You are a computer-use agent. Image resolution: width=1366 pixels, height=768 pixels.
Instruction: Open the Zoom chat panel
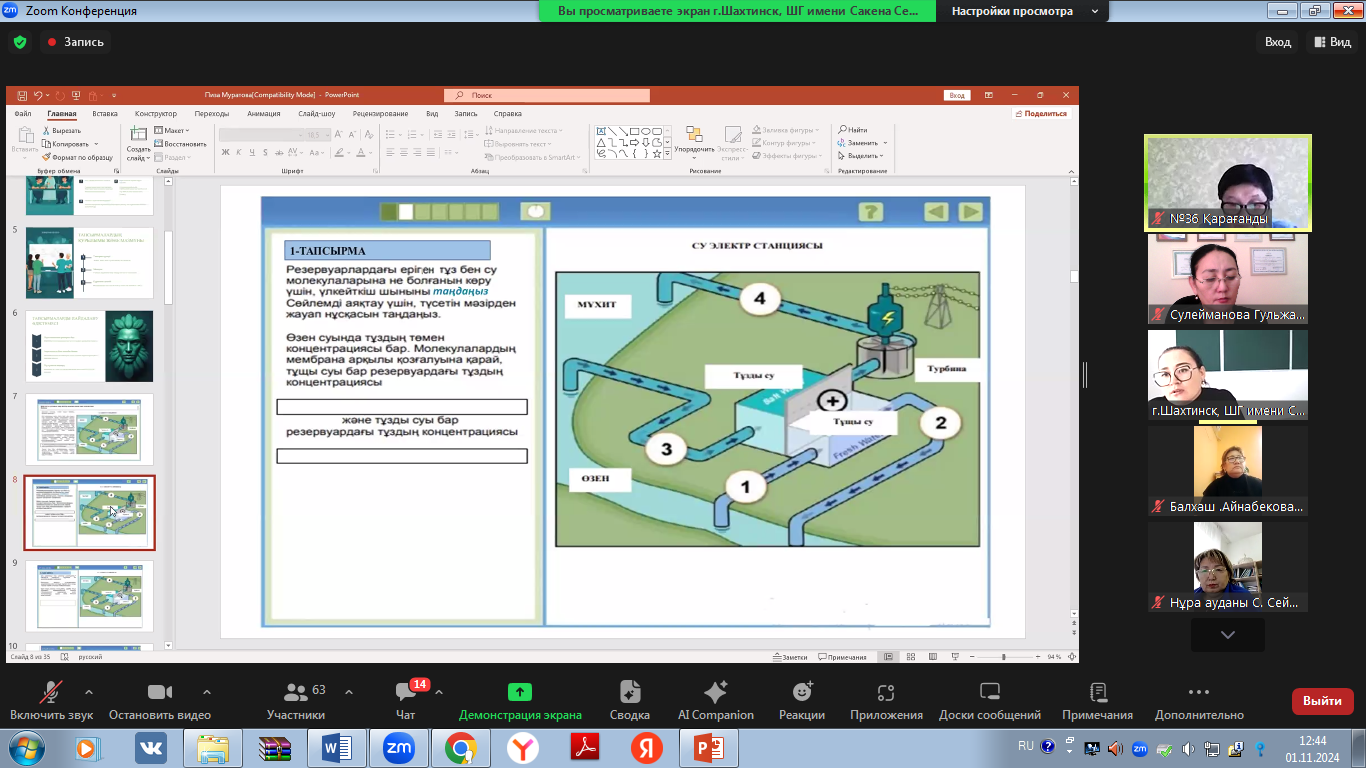[405, 700]
